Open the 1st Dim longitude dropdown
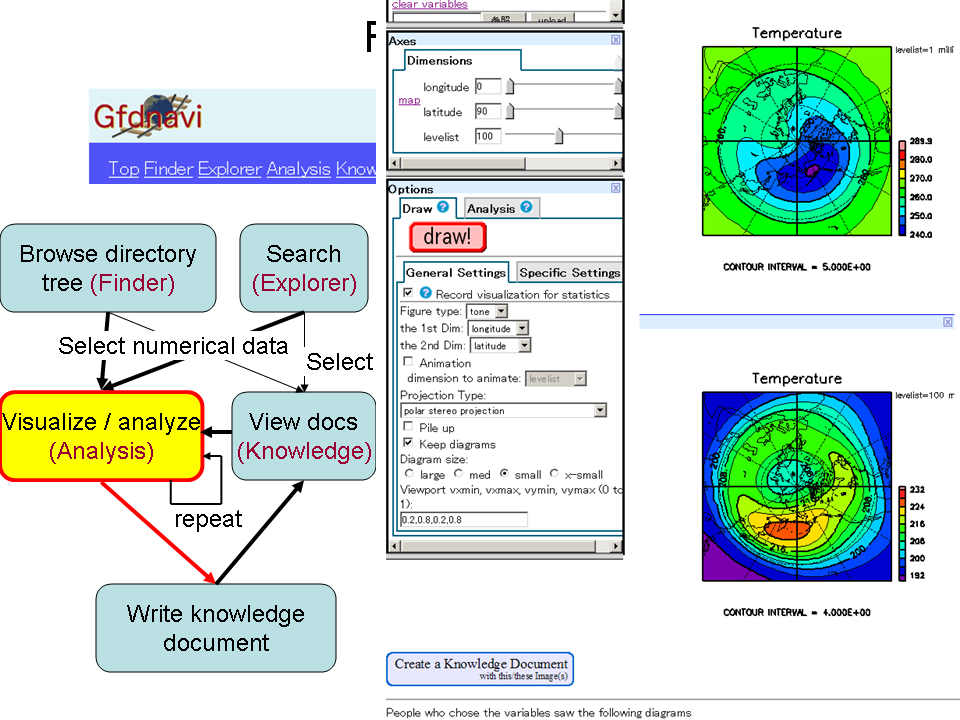 point(498,329)
